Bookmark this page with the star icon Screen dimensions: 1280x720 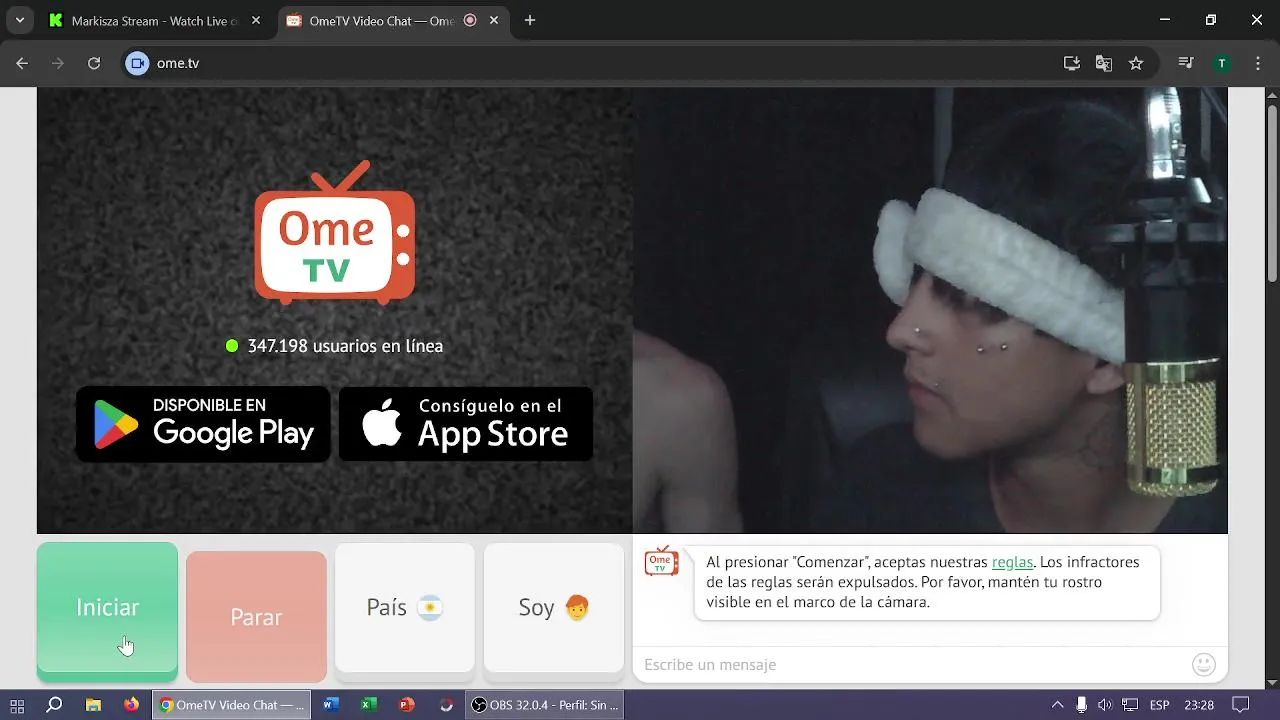click(x=1136, y=63)
